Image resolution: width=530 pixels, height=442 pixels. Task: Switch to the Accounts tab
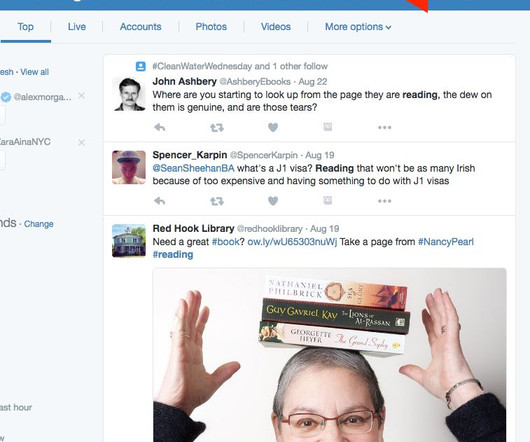(x=141, y=27)
